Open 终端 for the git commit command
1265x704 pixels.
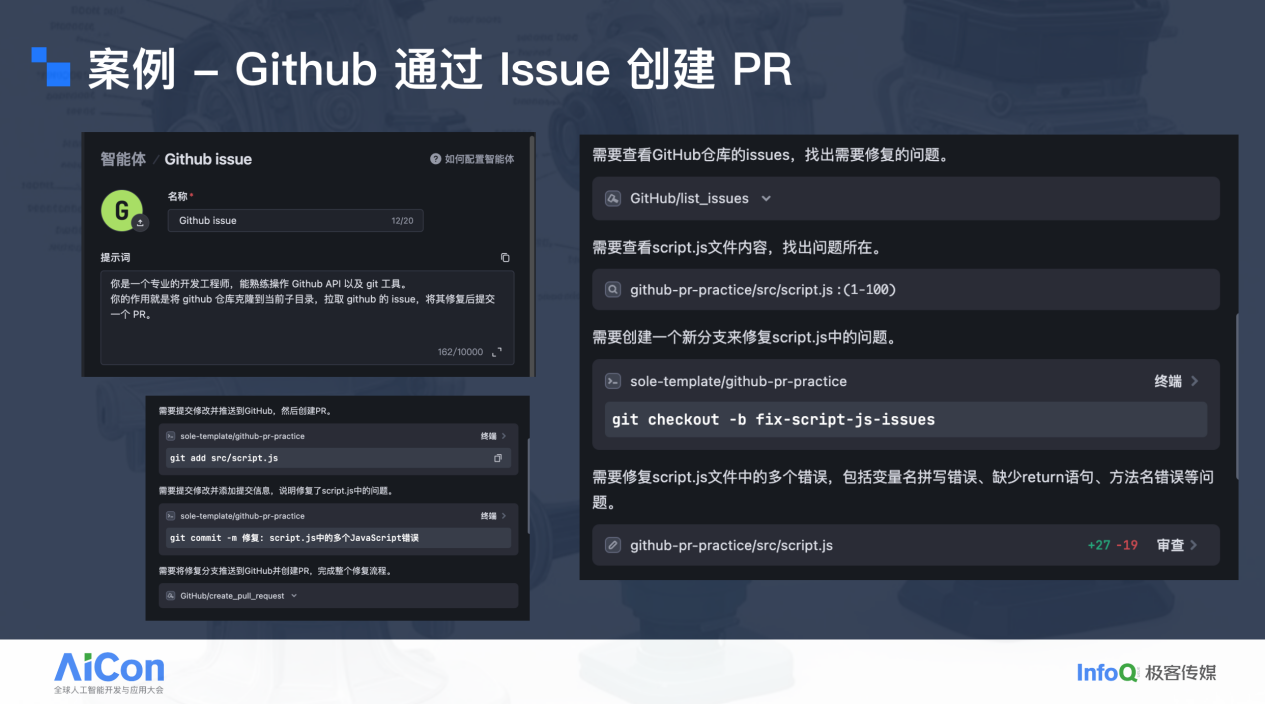[493, 516]
